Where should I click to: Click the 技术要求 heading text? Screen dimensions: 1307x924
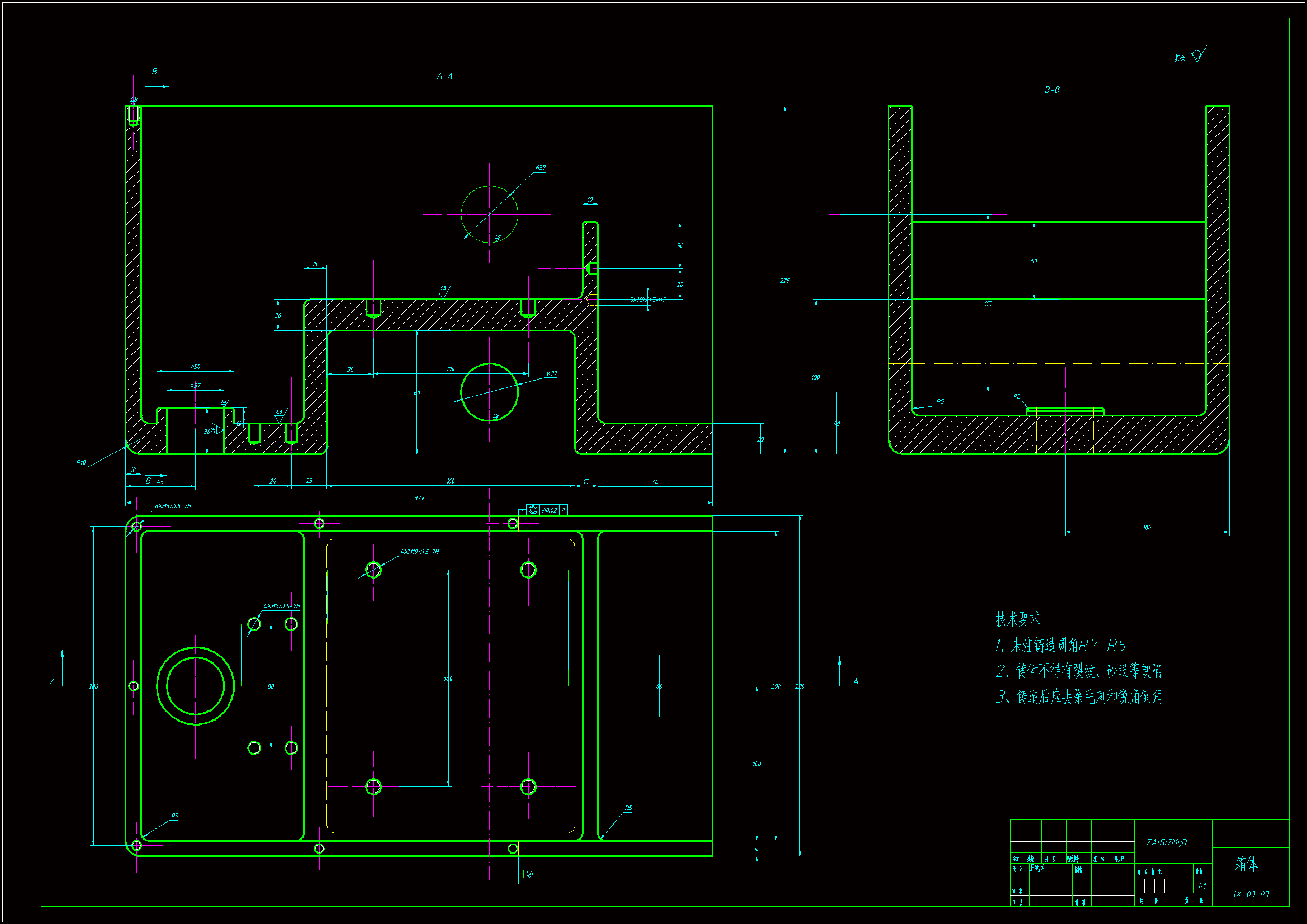pos(1018,619)
